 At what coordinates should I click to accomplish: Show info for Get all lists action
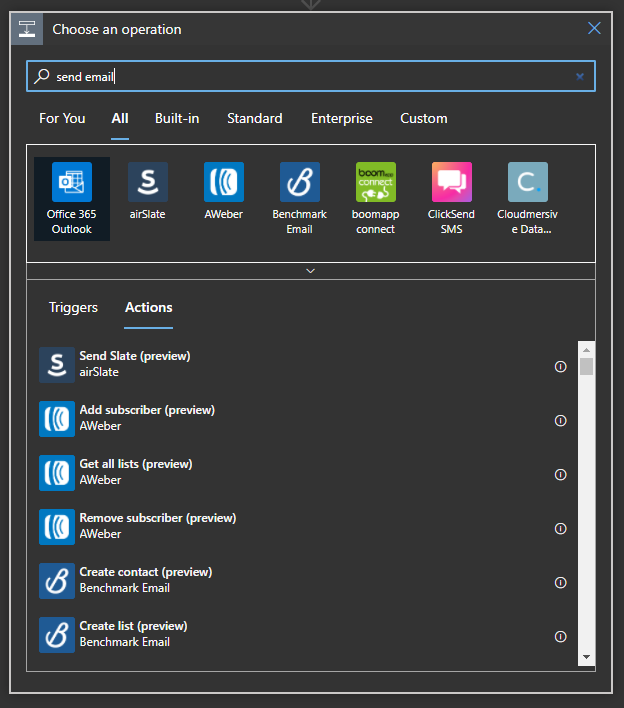(560, 475)
